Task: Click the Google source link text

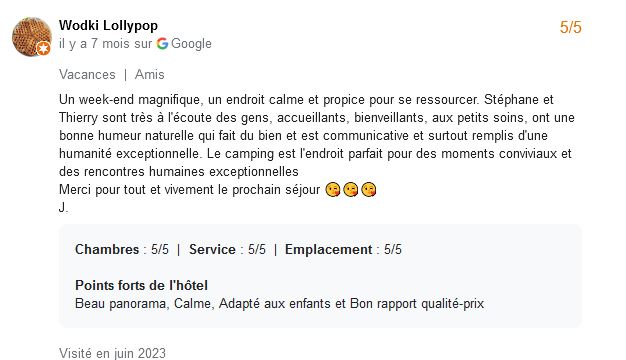Action: [x=191, y=44]
